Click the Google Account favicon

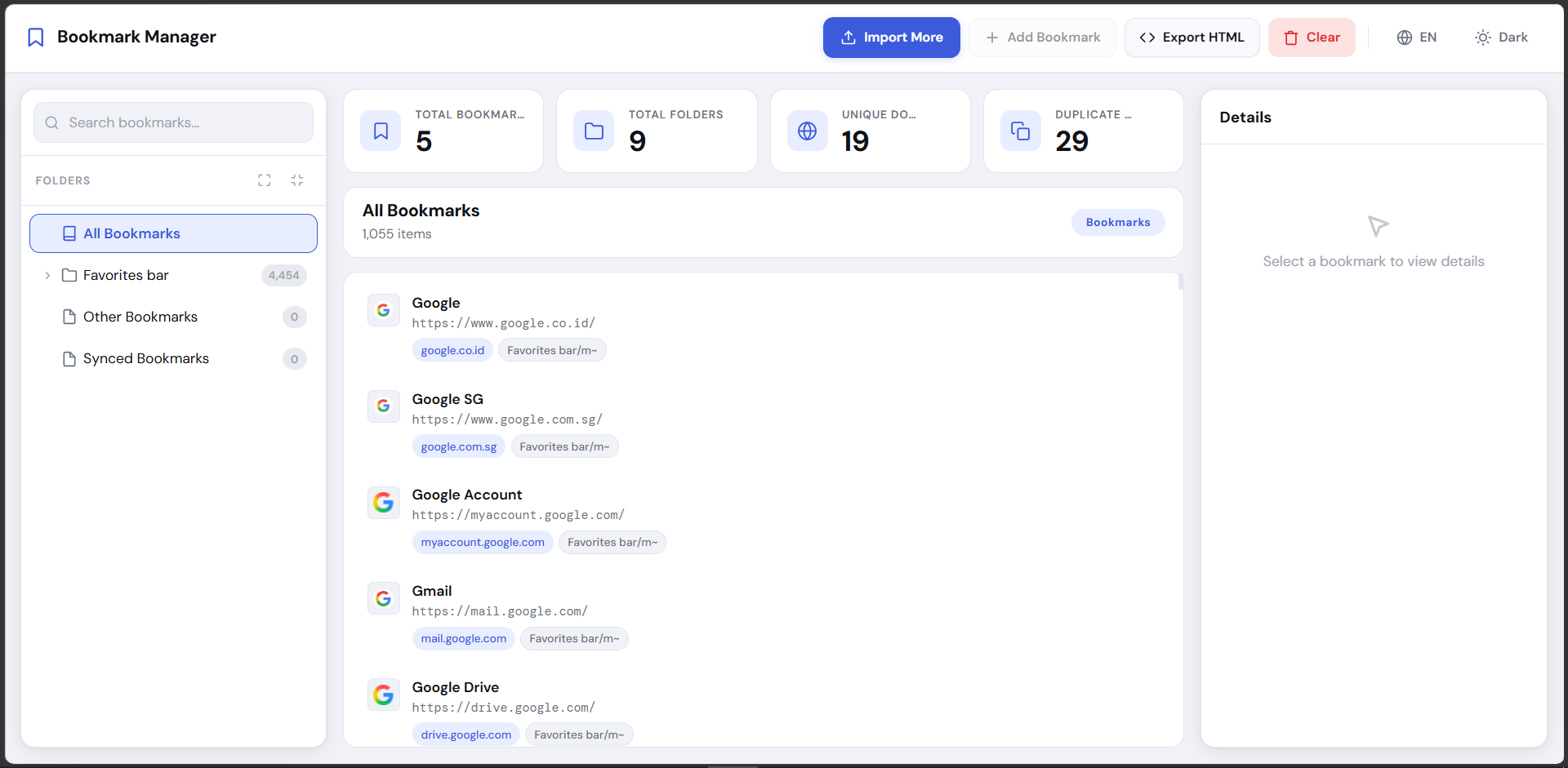point(384,503)
